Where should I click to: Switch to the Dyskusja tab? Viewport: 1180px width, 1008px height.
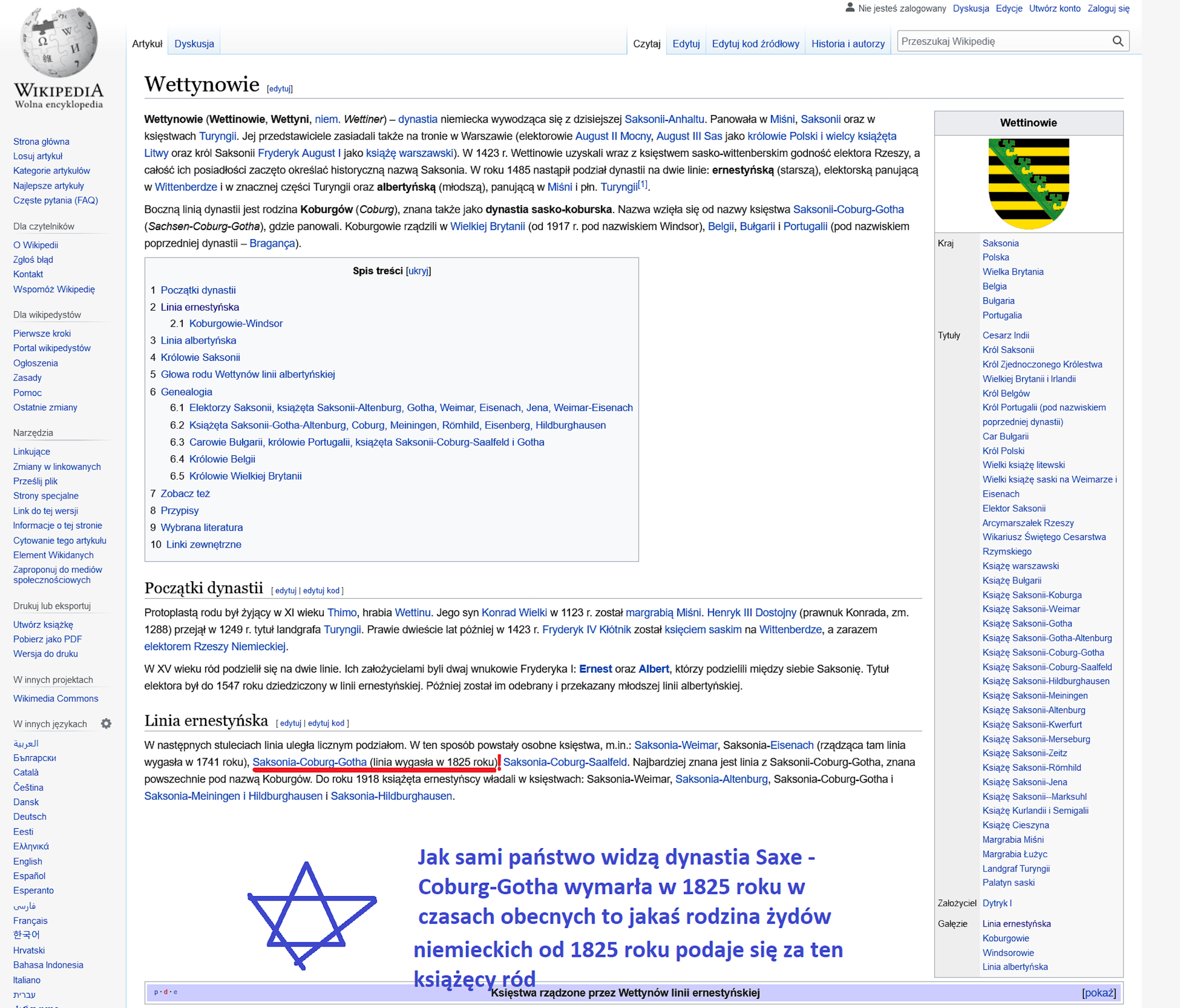[x=194, y=44]
